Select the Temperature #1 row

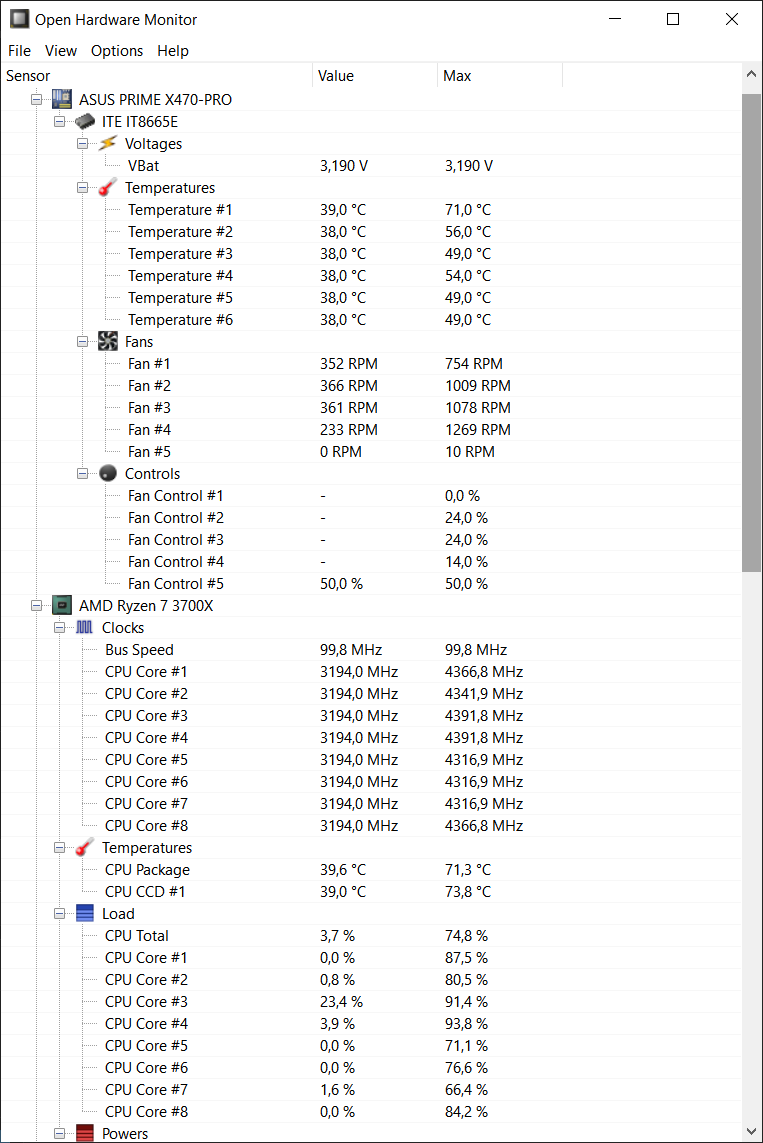[x=371, y=209]
